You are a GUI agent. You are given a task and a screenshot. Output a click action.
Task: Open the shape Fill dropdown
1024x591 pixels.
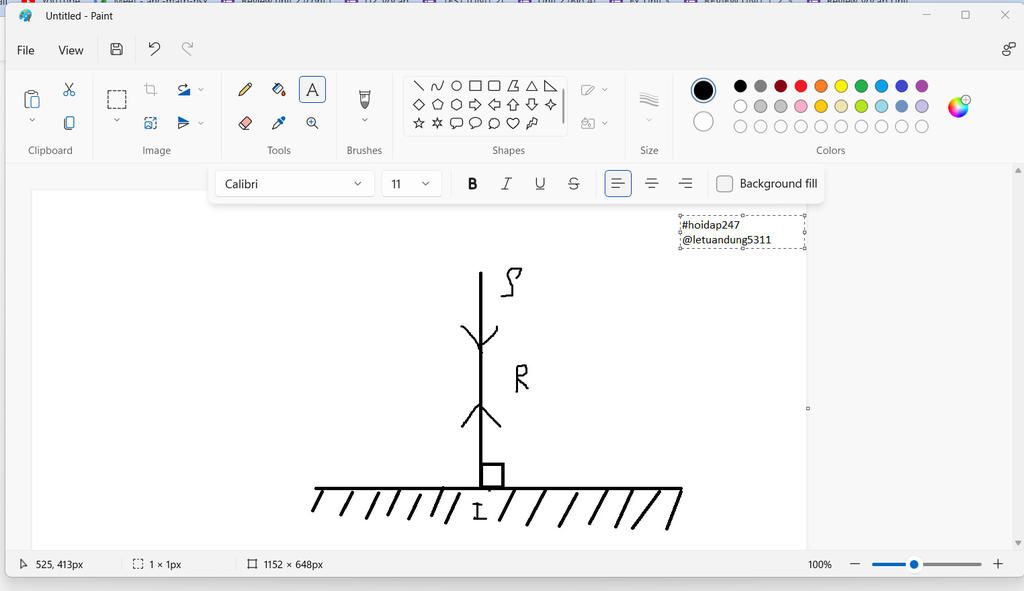click(x=594, y=123)
